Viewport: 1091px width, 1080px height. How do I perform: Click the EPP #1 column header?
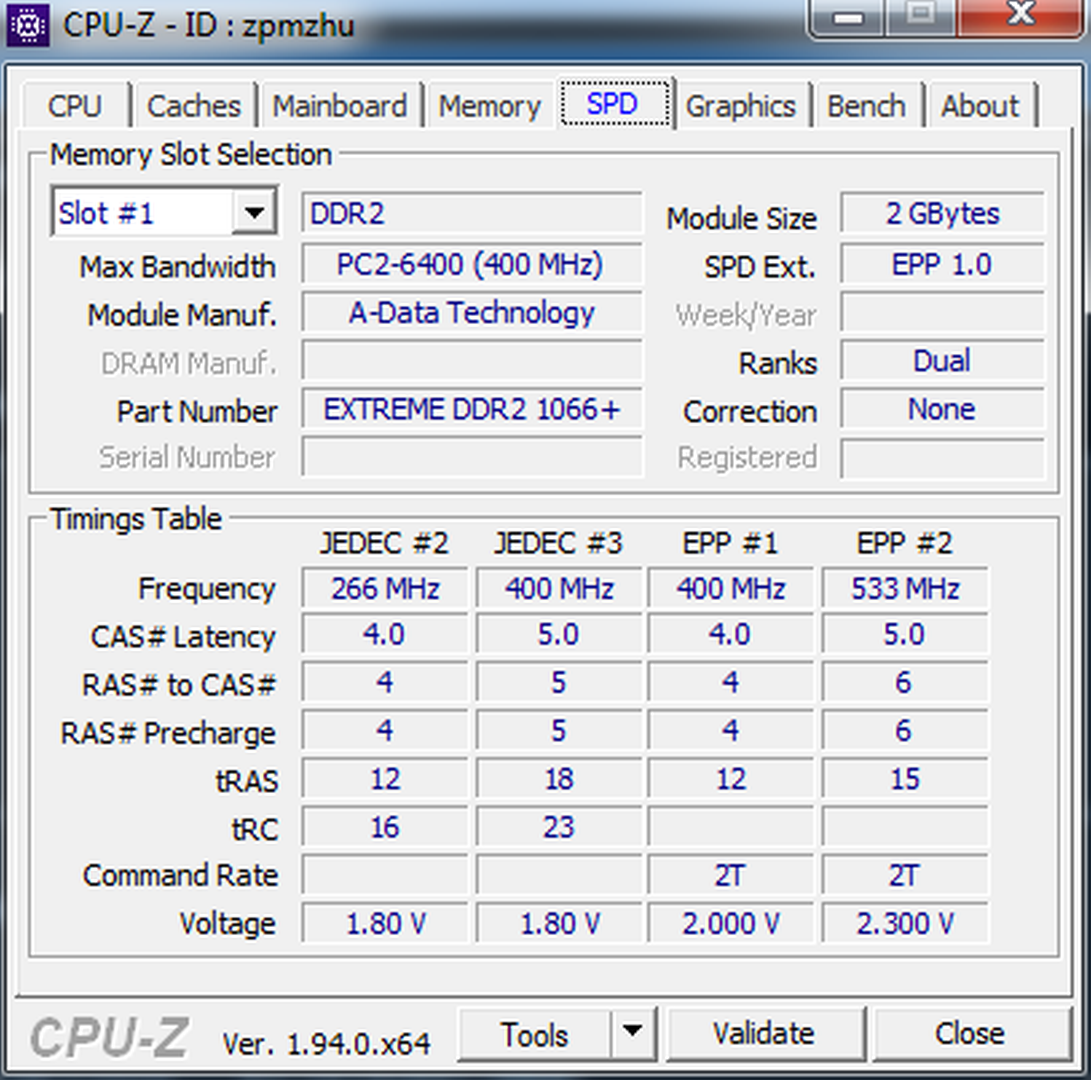pos(730,543)
